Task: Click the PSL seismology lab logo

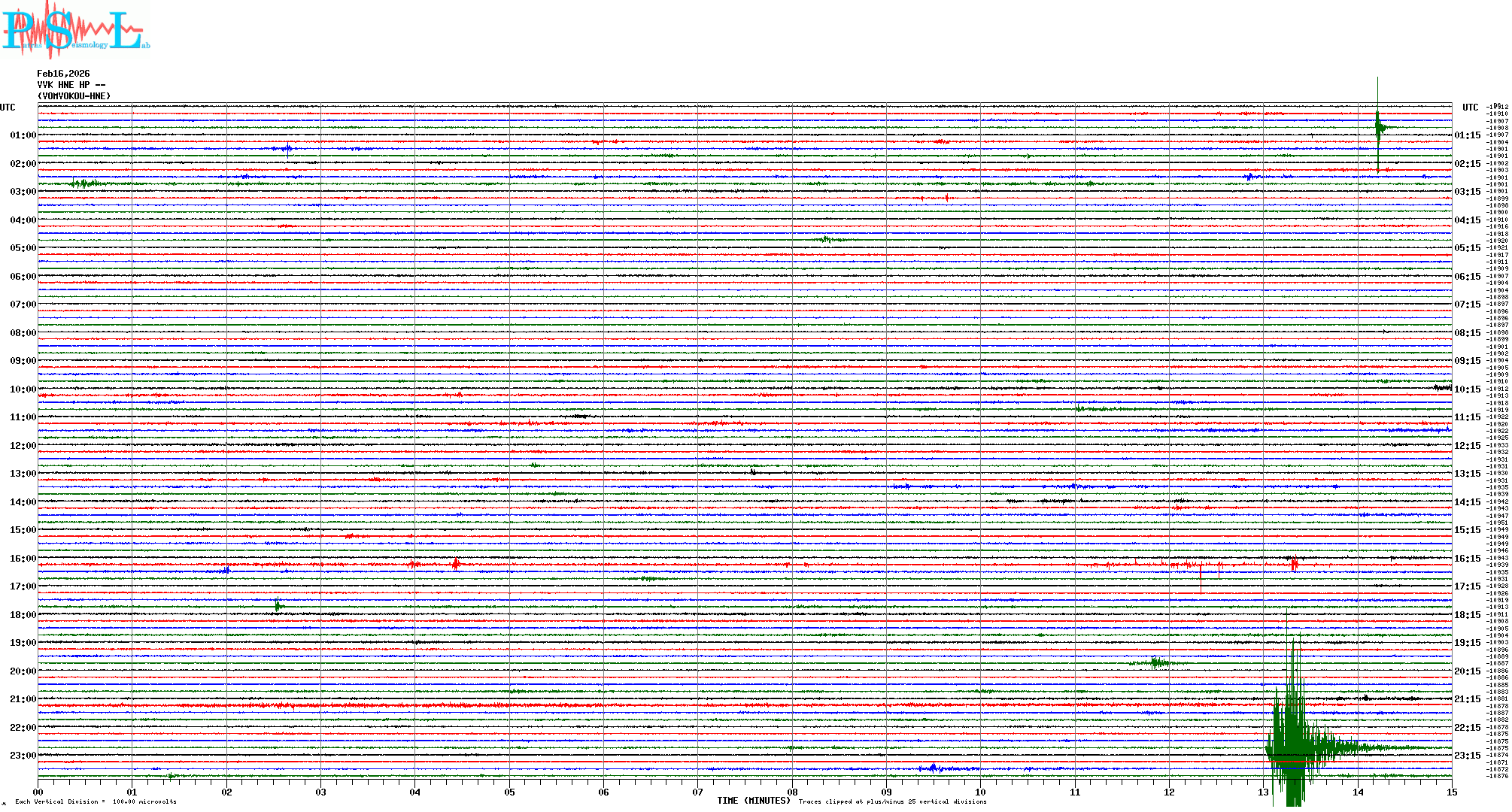Action: point(75,30)
